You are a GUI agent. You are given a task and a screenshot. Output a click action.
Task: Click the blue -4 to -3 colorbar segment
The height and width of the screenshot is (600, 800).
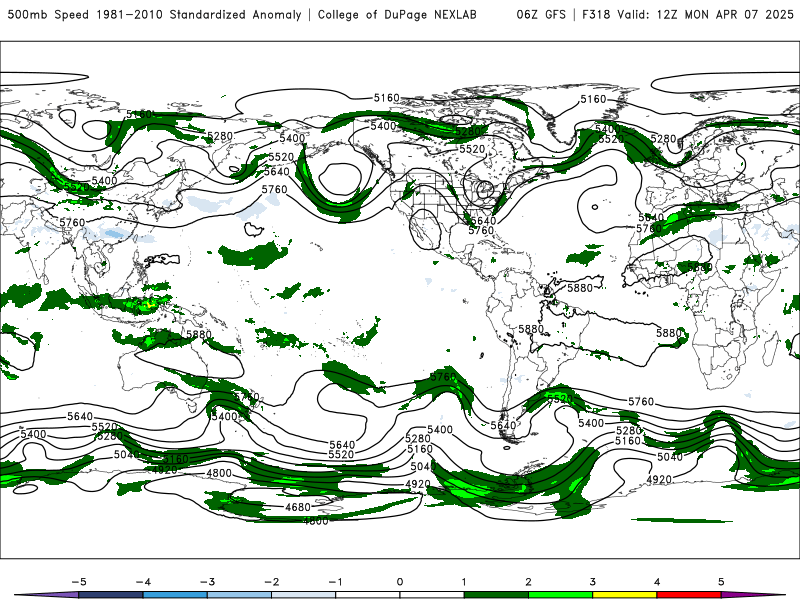(175, 595)
